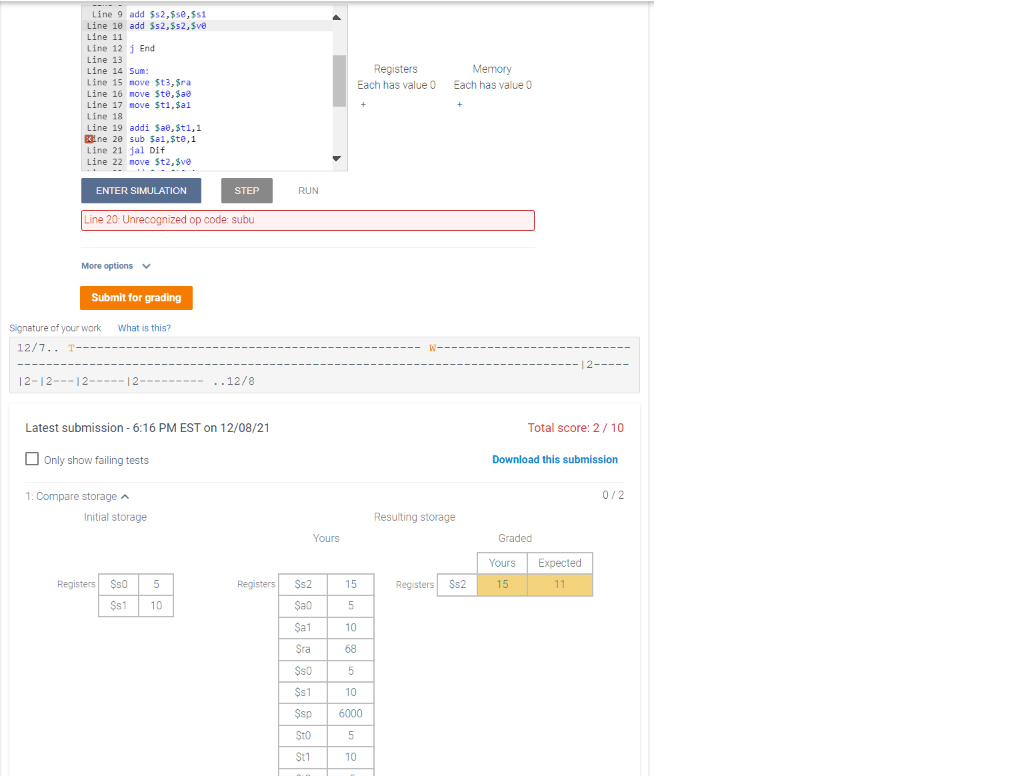Click the 'Yours' column header in Graded results
Viewport: 1024px width, 776px height.
pyautogui.click(x=501, y=563)
